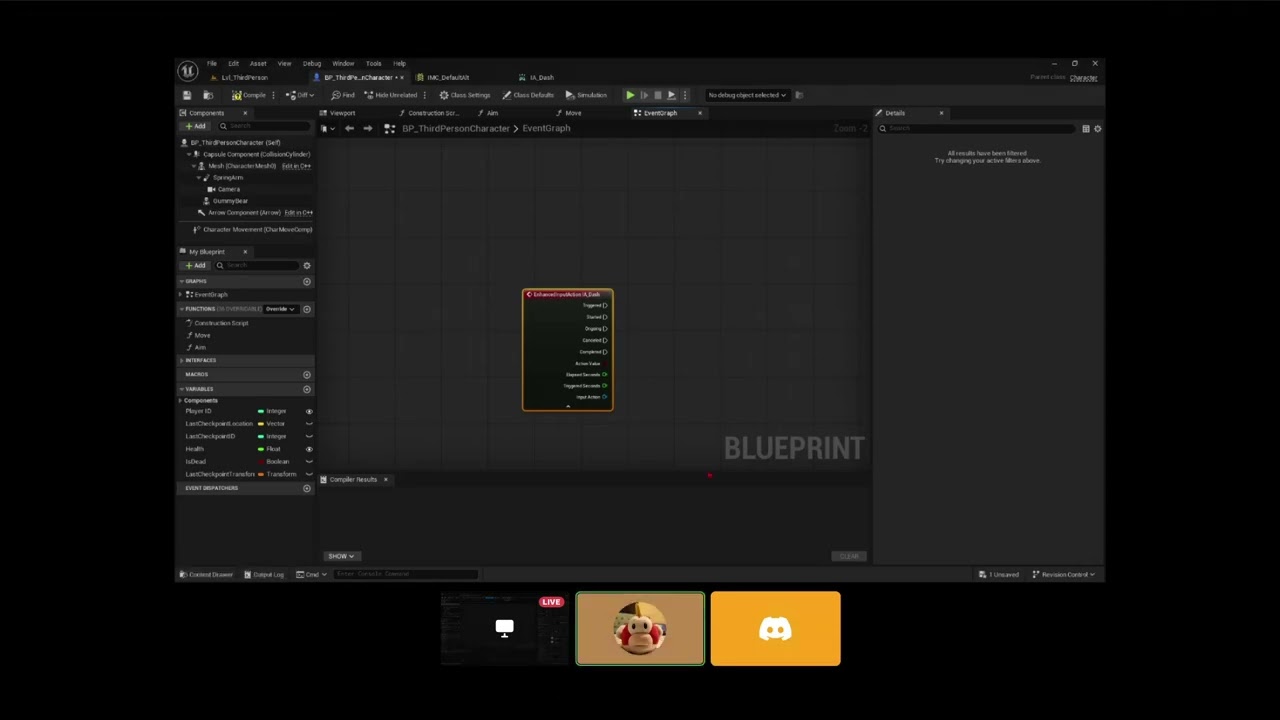Open the Move function tab

coord(573,113)
